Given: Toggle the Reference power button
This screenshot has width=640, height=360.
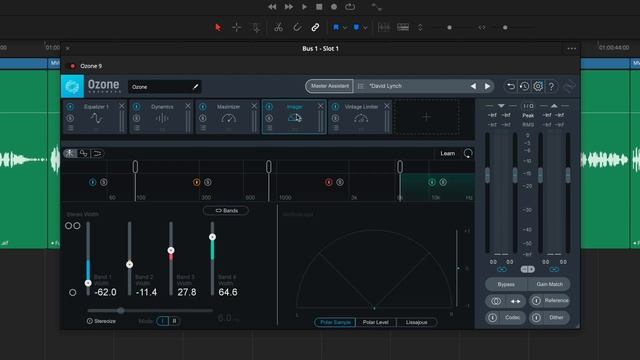Looking at the screenshot, I should coord(536,301).
